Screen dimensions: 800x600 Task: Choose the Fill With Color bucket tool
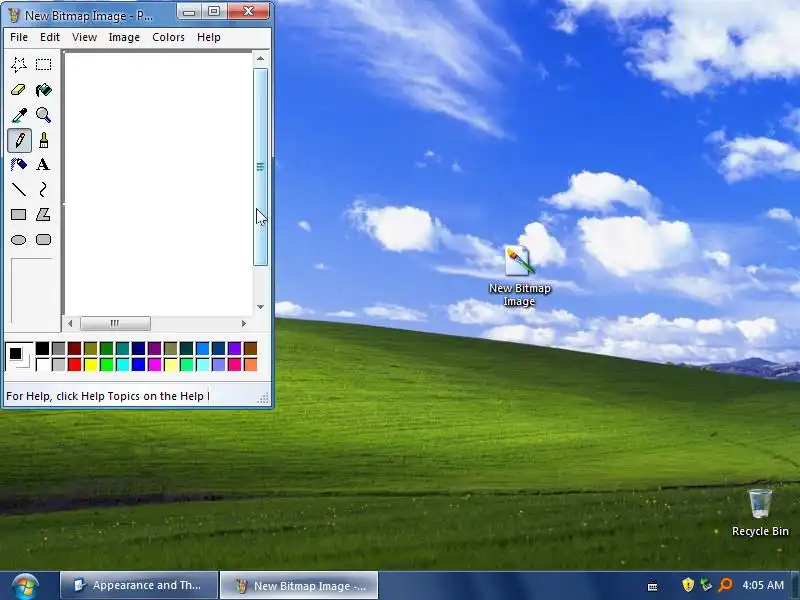[x=43, y=90]
